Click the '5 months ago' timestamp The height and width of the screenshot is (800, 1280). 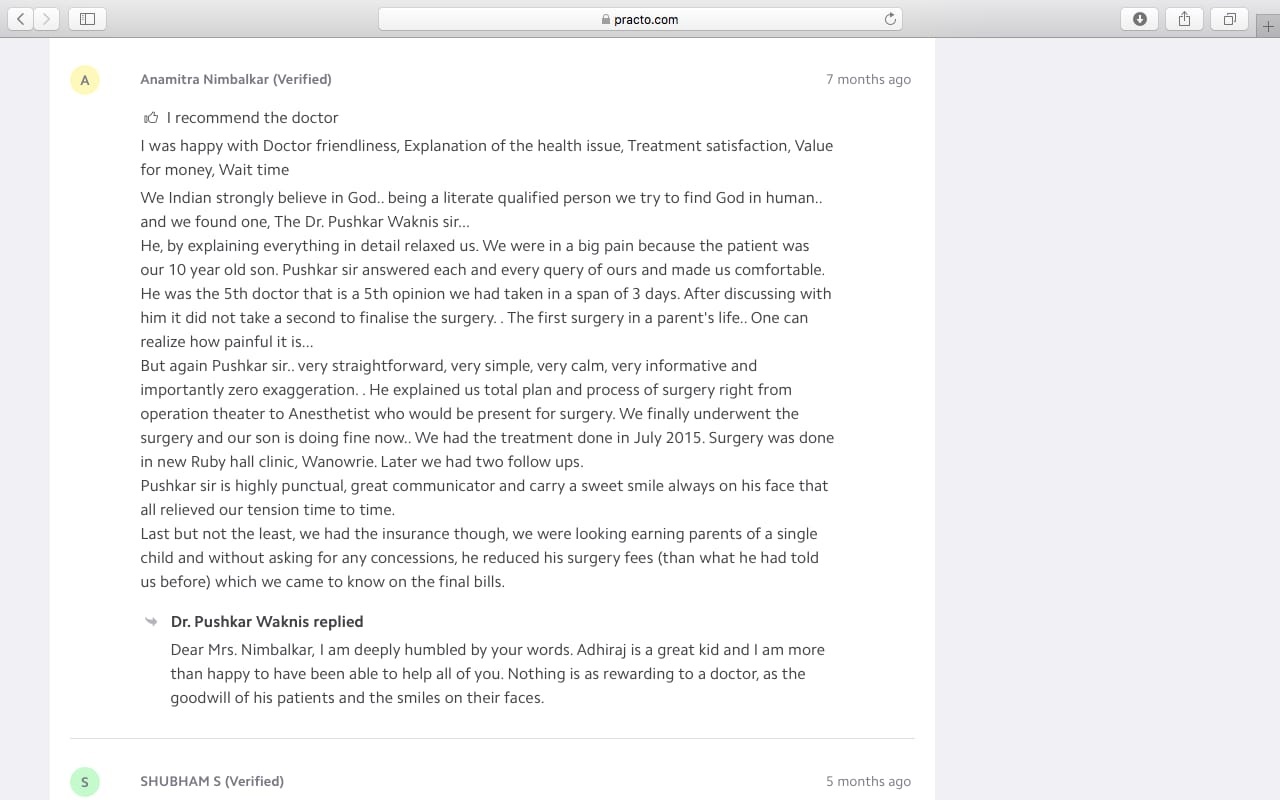[868, 781]
